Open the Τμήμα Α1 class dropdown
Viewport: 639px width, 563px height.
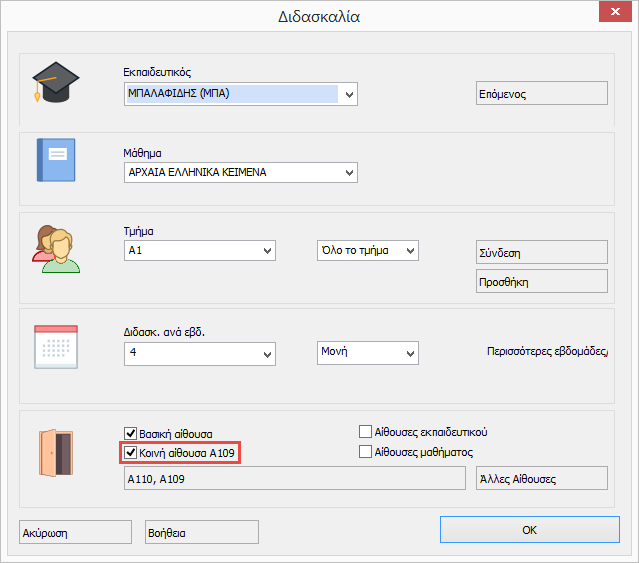(266, 250)
